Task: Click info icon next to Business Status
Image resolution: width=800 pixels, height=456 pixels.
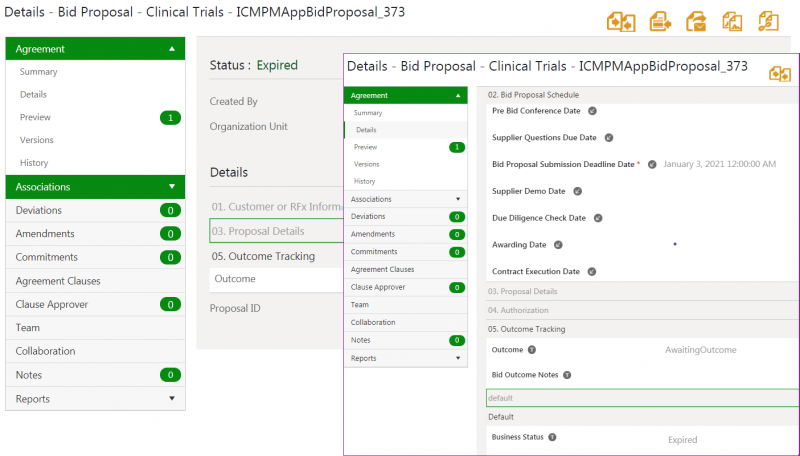Action: point(552,437)
